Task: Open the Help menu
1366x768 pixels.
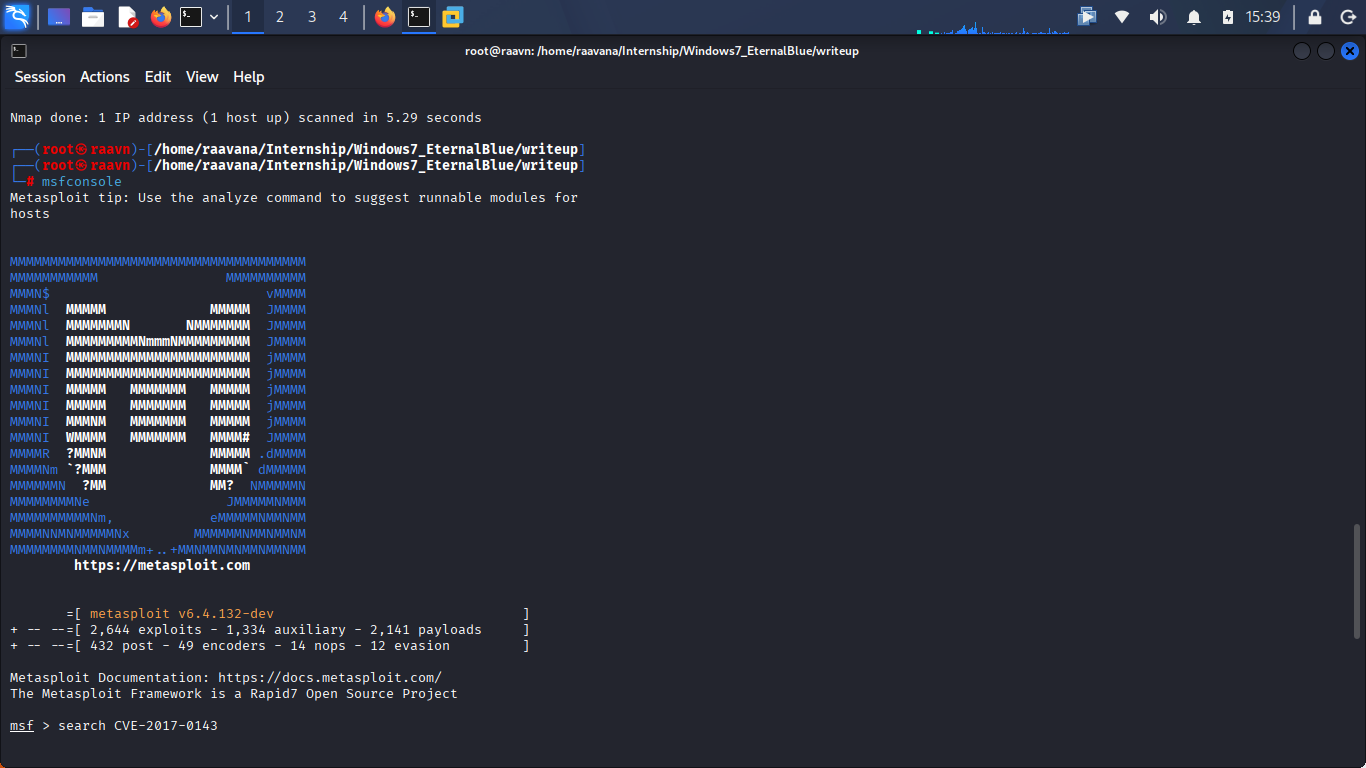Action: click(249, 77)
